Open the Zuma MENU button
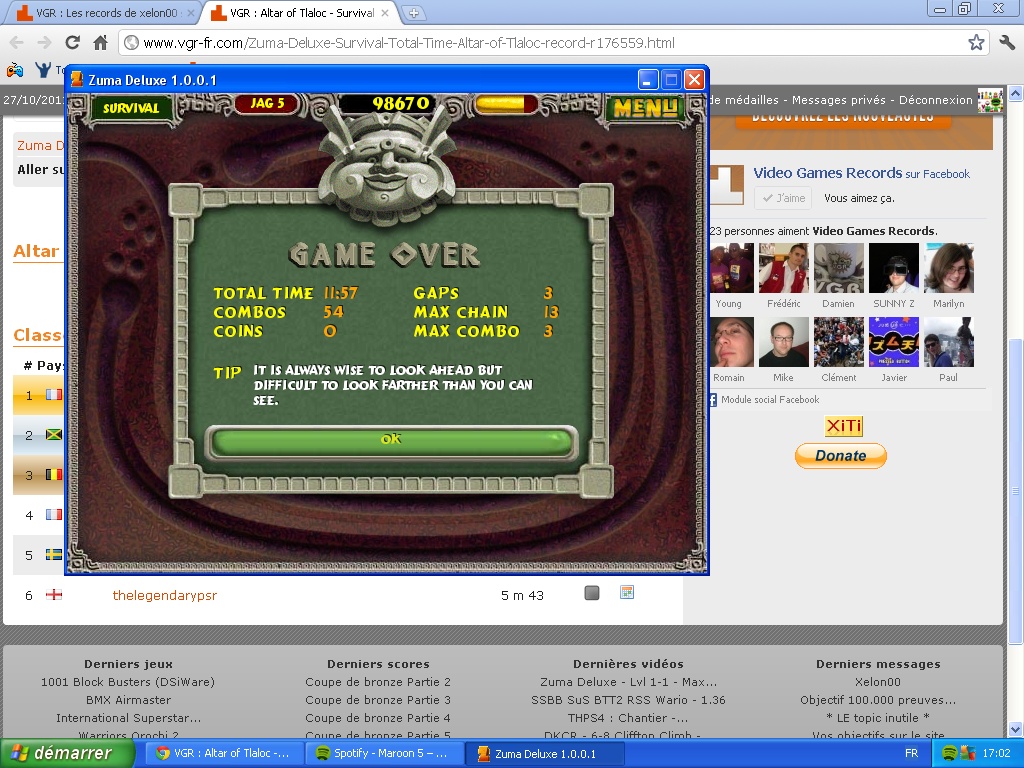Viewport: 1024px width, 768px height. (x=644, y=107)
